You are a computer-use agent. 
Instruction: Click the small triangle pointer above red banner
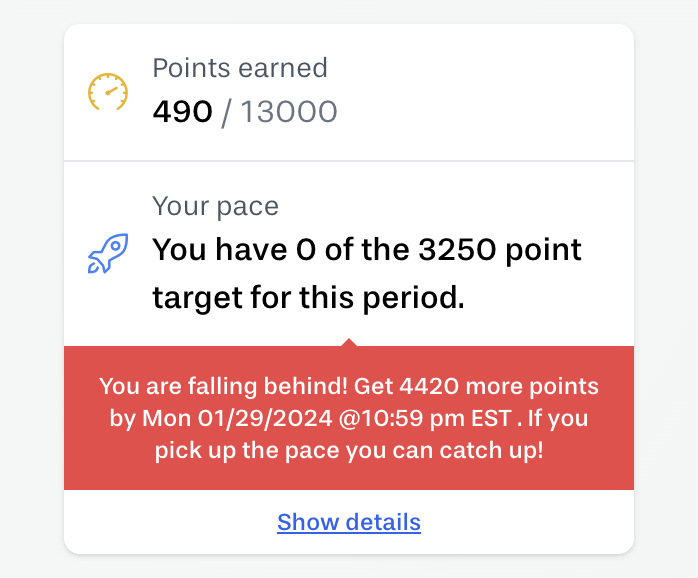point(349,342)
